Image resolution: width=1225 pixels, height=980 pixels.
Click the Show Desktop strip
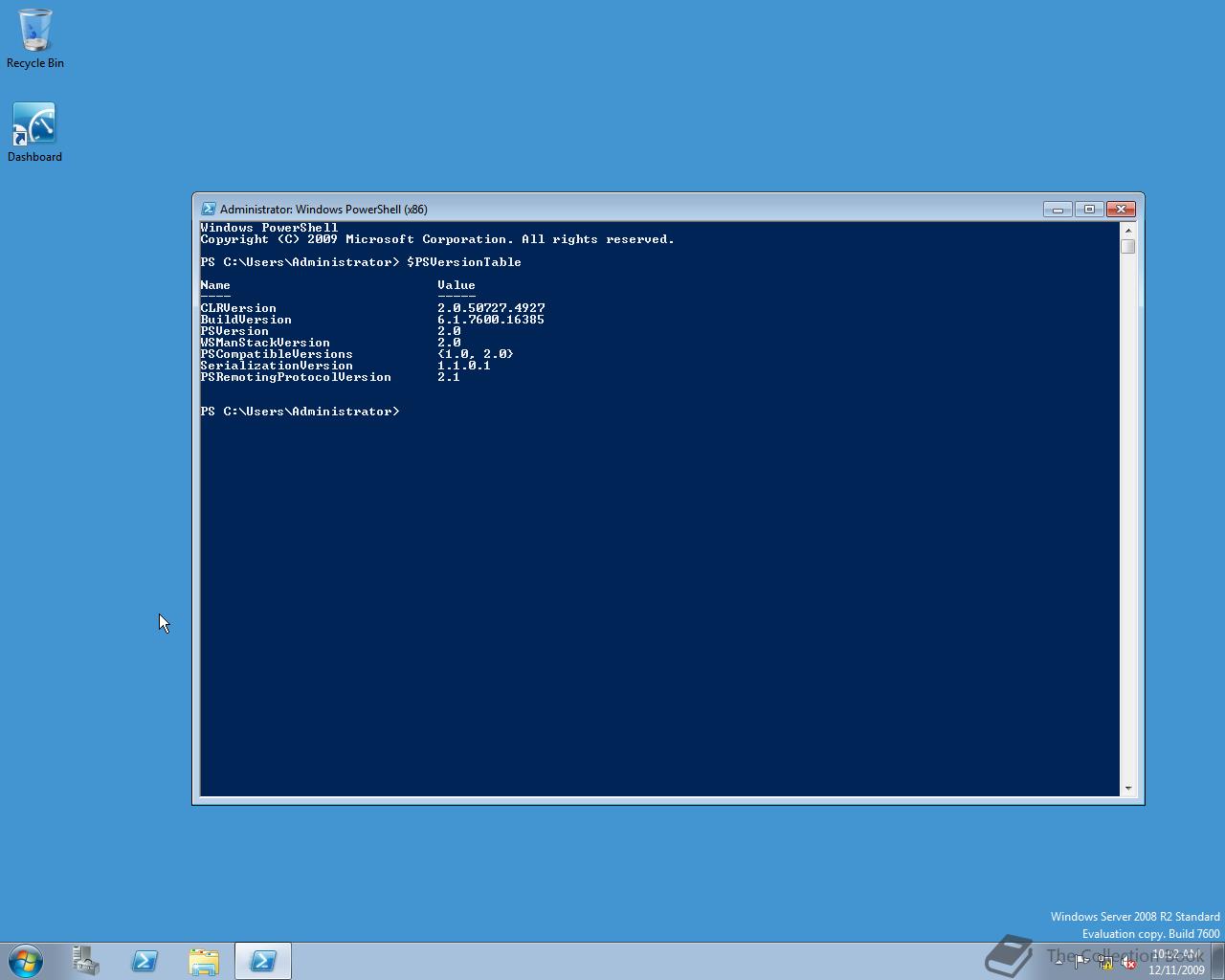1217,961
